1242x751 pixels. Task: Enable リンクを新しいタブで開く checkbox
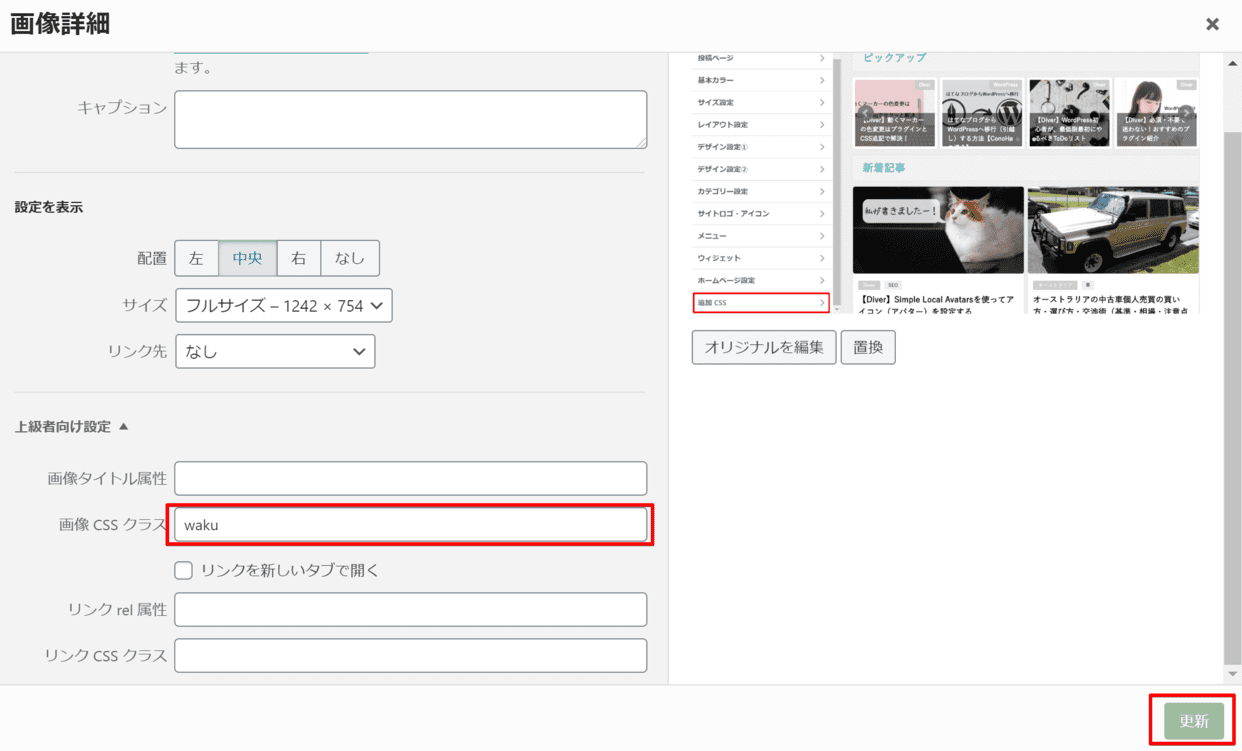(x=184, y=571)
